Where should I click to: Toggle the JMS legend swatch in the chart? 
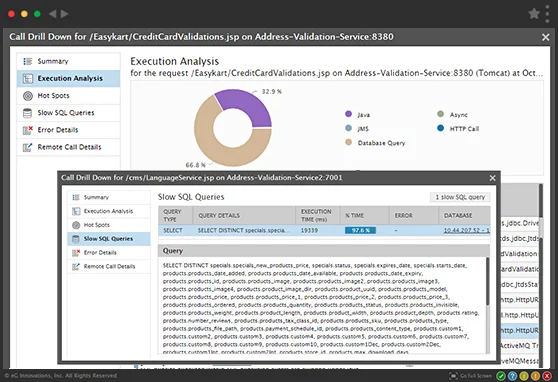pyautogui.click(x=348, y=128)
